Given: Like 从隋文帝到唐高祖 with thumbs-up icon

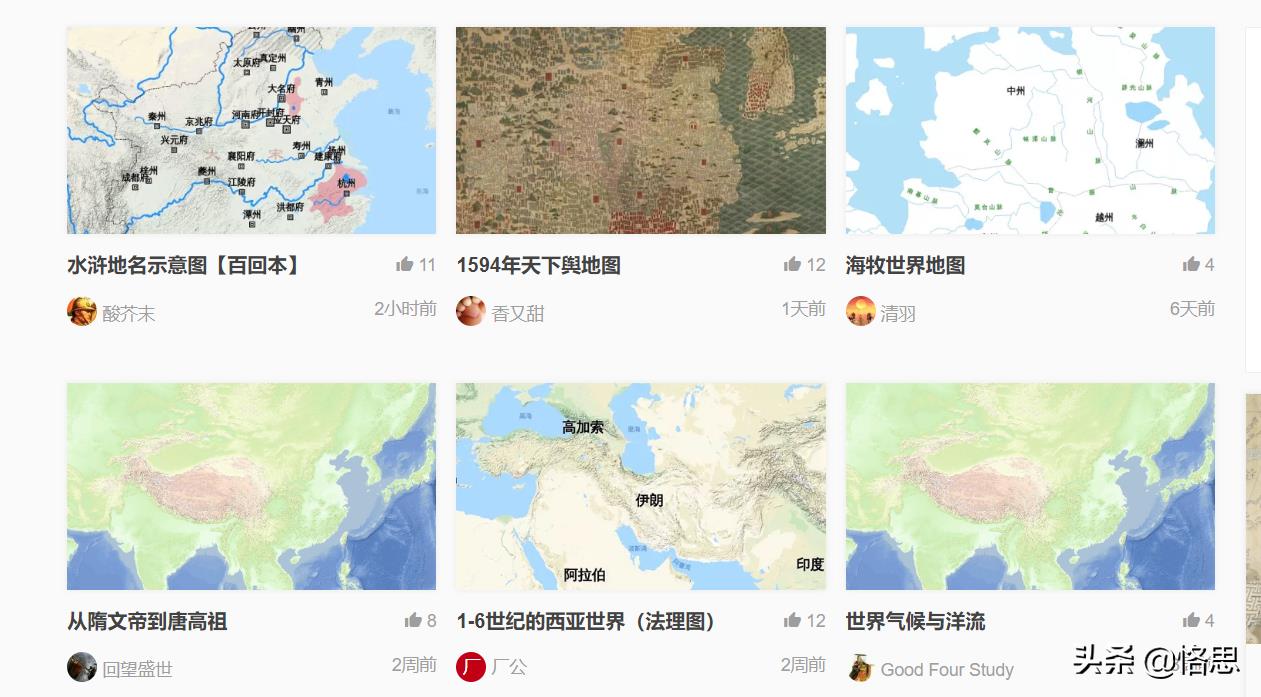Looking at the screenshot, I should coord(413,620).
